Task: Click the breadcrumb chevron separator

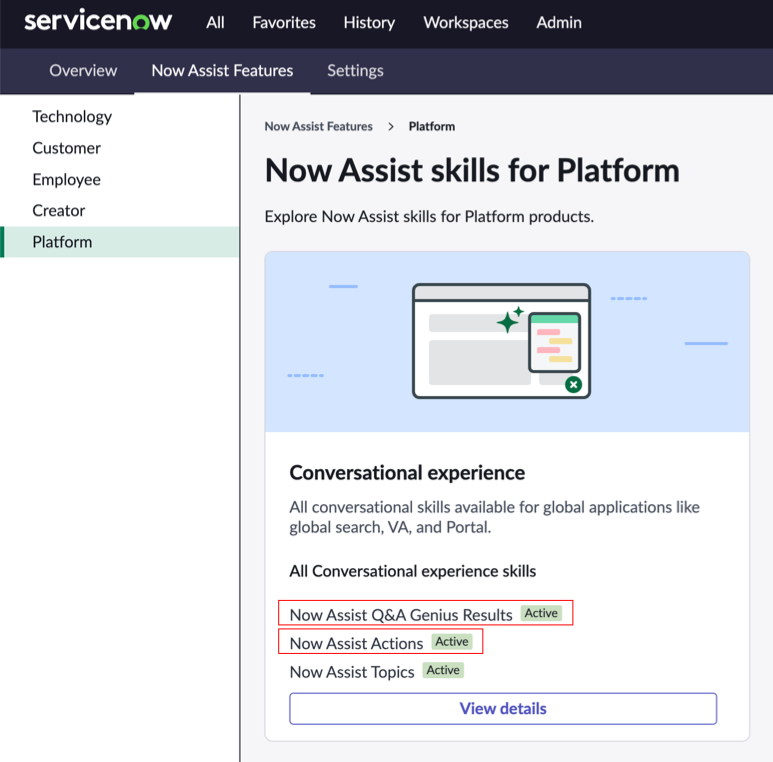Action: pos(391,127)
